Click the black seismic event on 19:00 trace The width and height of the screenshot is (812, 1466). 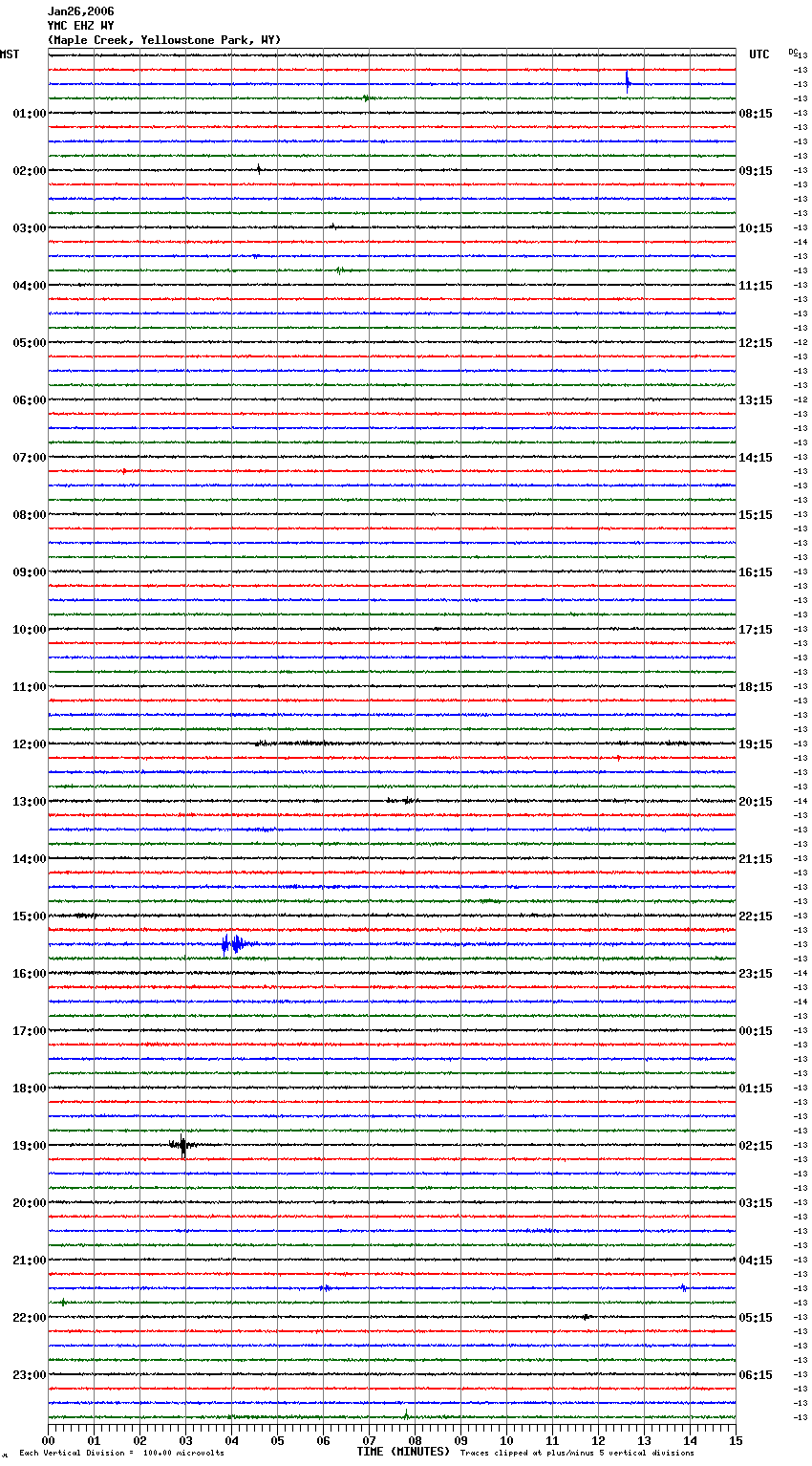pos(182,1145)
